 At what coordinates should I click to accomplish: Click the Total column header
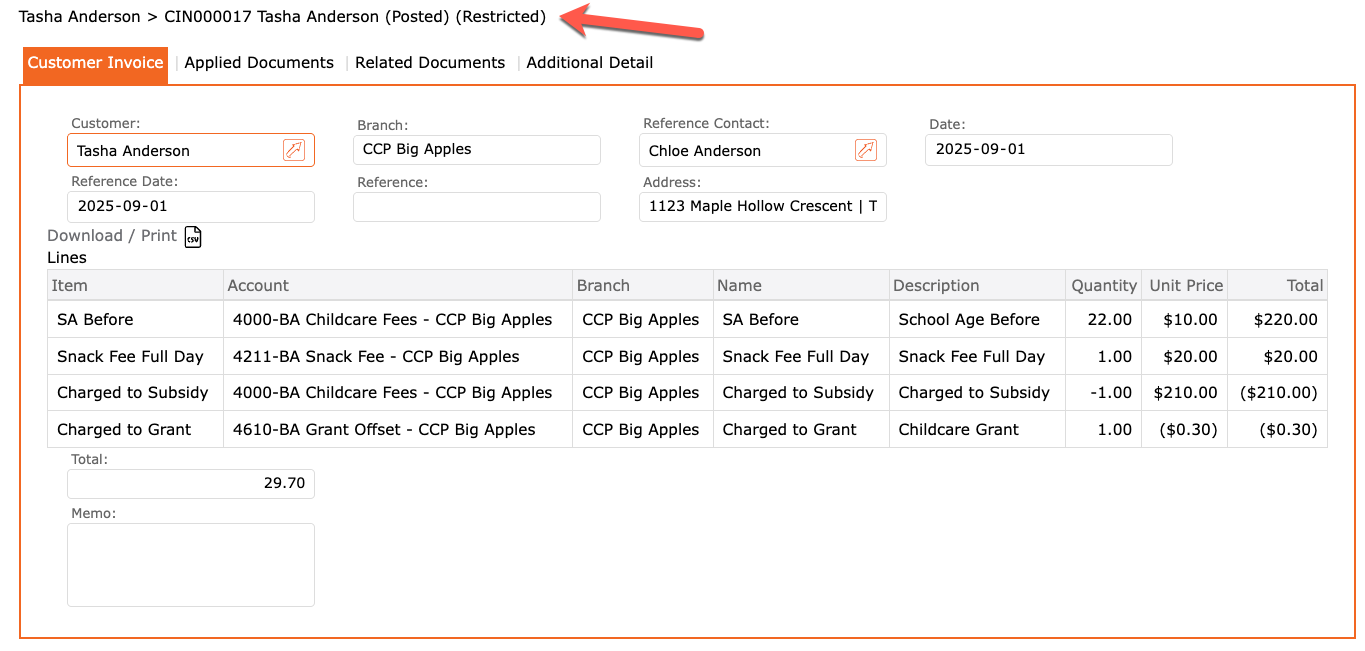[x=1278, y=285]
